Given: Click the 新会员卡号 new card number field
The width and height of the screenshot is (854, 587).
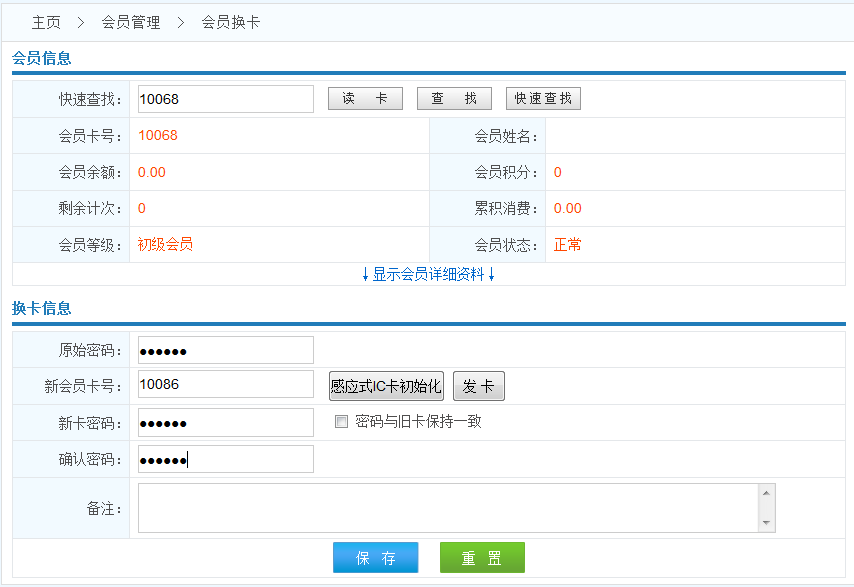Looking at the screenshot, I should (x=225, y=385).
